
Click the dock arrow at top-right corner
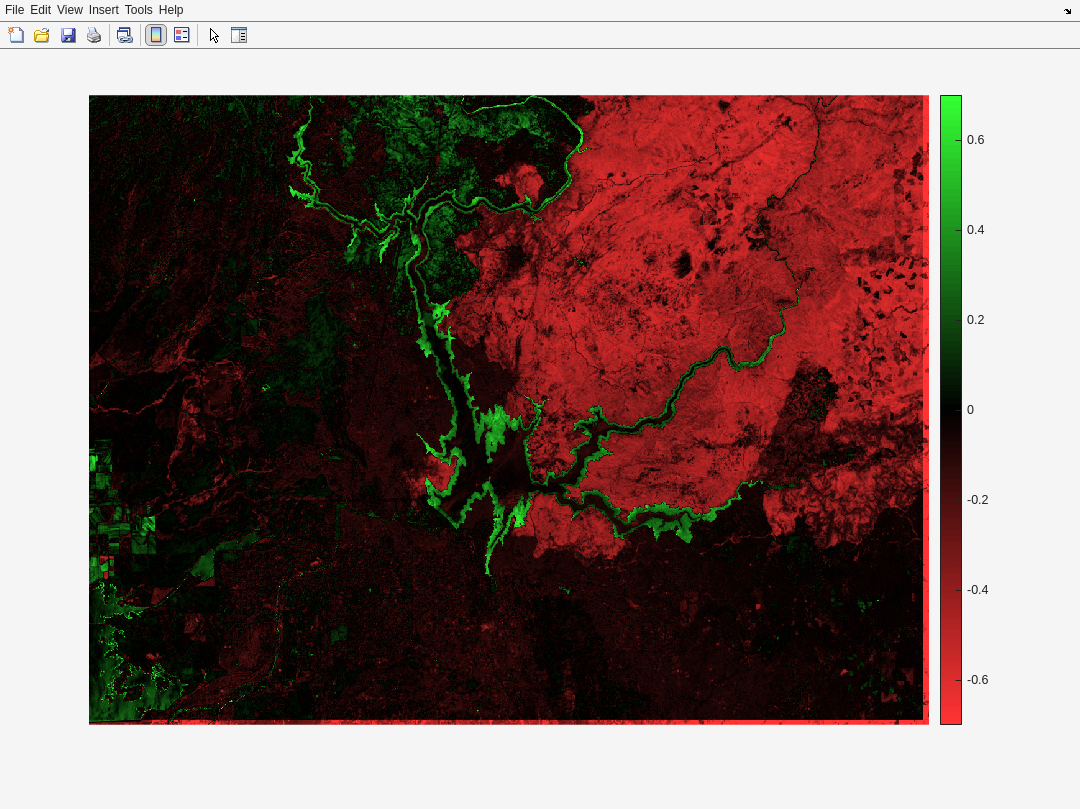click(1067, 10)
